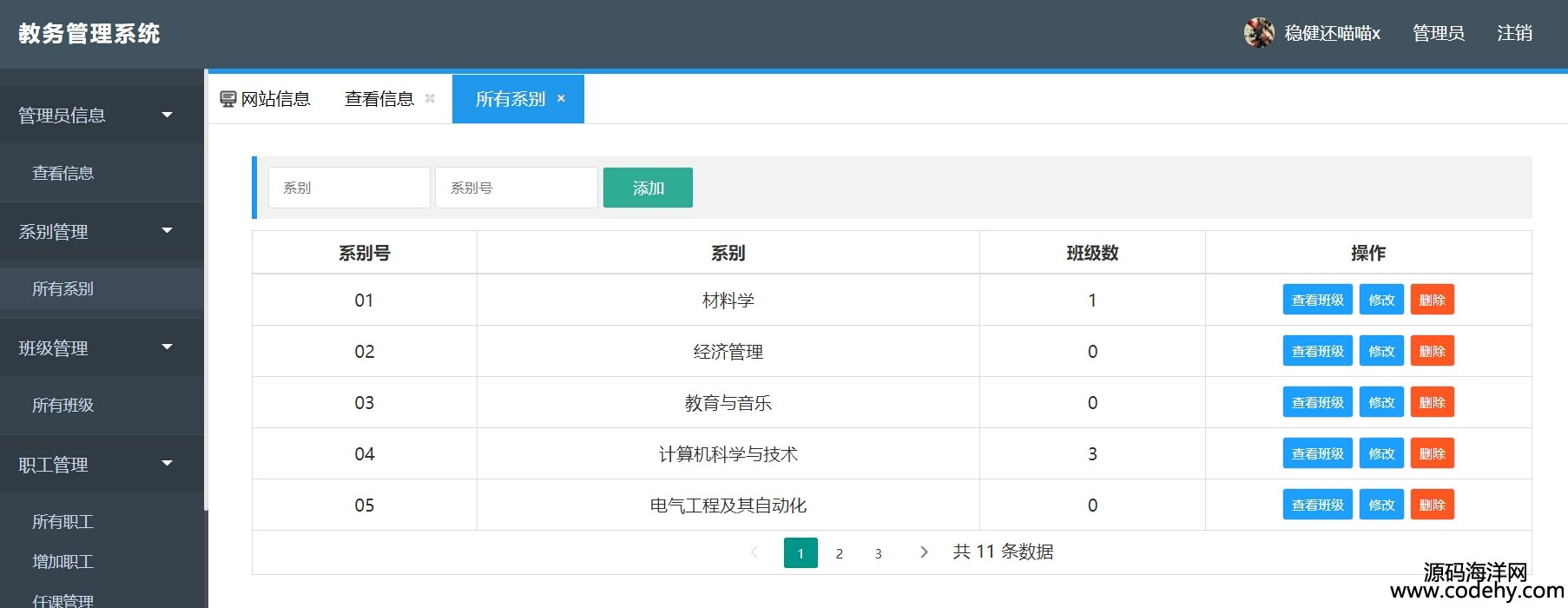Click the 系别号 column header
Viewport: 1568px width, 608px height.
(x=365, y=253)
